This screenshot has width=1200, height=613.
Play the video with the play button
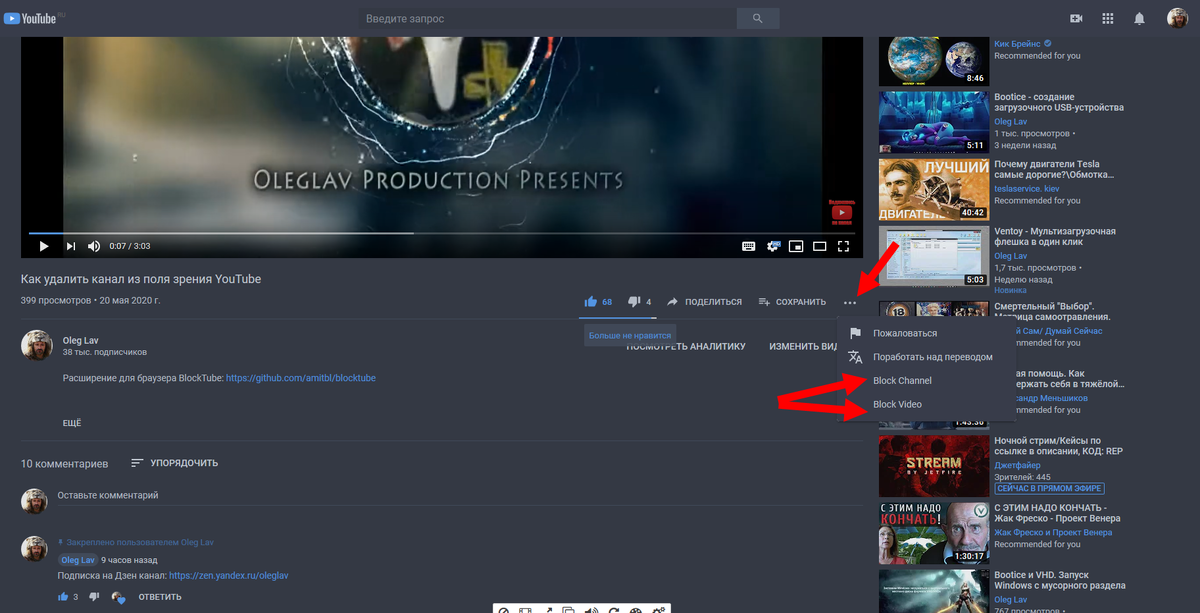point(43,246)
